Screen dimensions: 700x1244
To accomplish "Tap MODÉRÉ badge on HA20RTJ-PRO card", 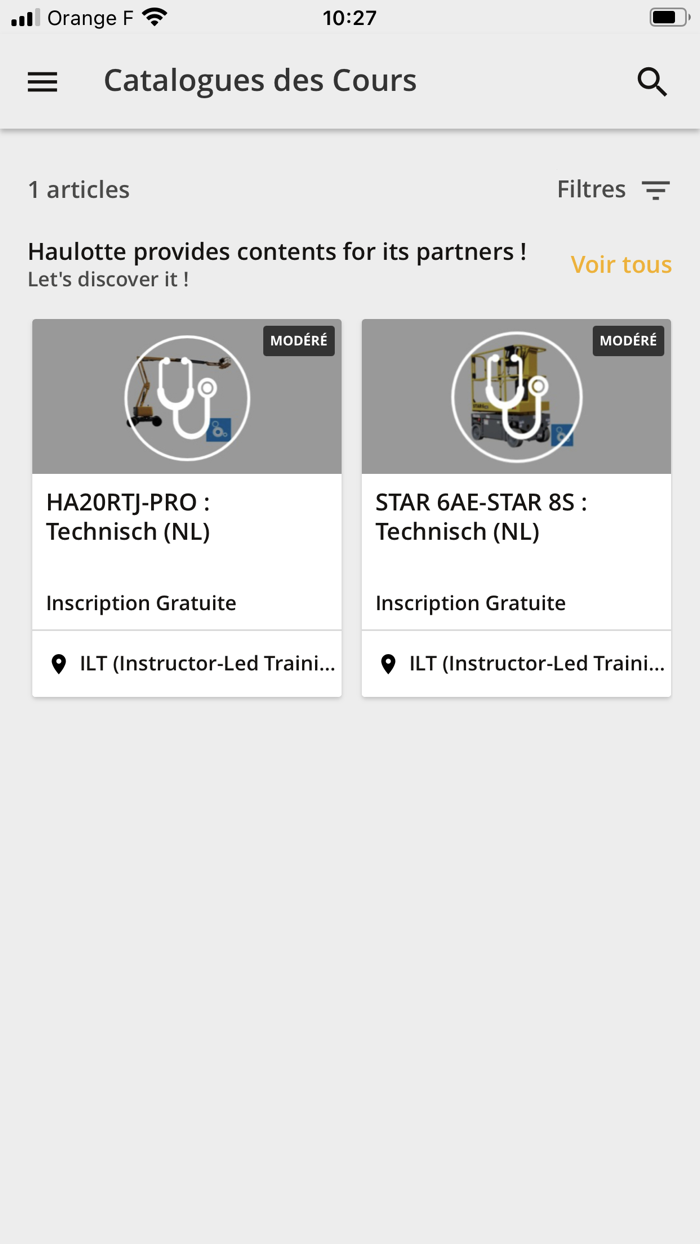I will [x=299, y=341].
